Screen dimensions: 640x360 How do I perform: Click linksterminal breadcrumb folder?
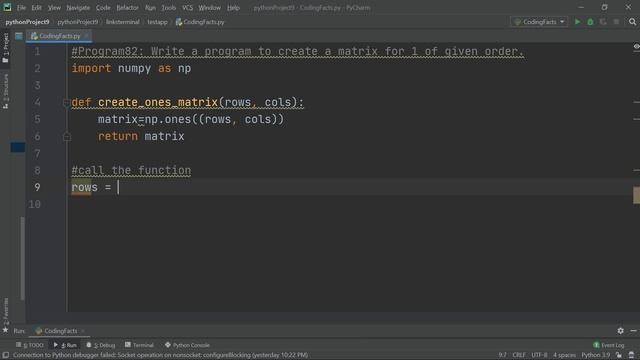(x=122, y=22)
